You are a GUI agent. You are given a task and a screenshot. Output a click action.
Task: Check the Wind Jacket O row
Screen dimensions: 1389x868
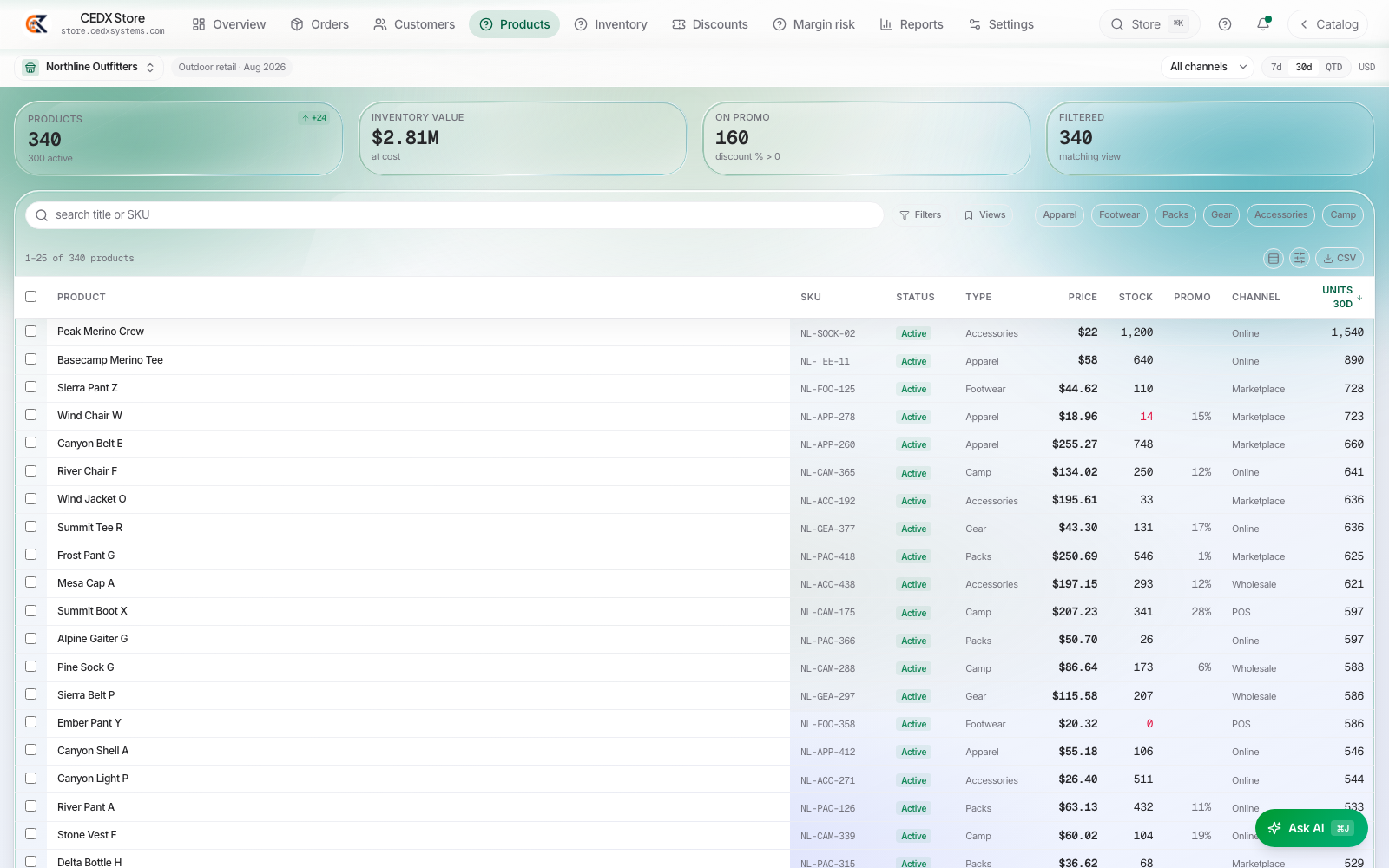pos(31,499)
